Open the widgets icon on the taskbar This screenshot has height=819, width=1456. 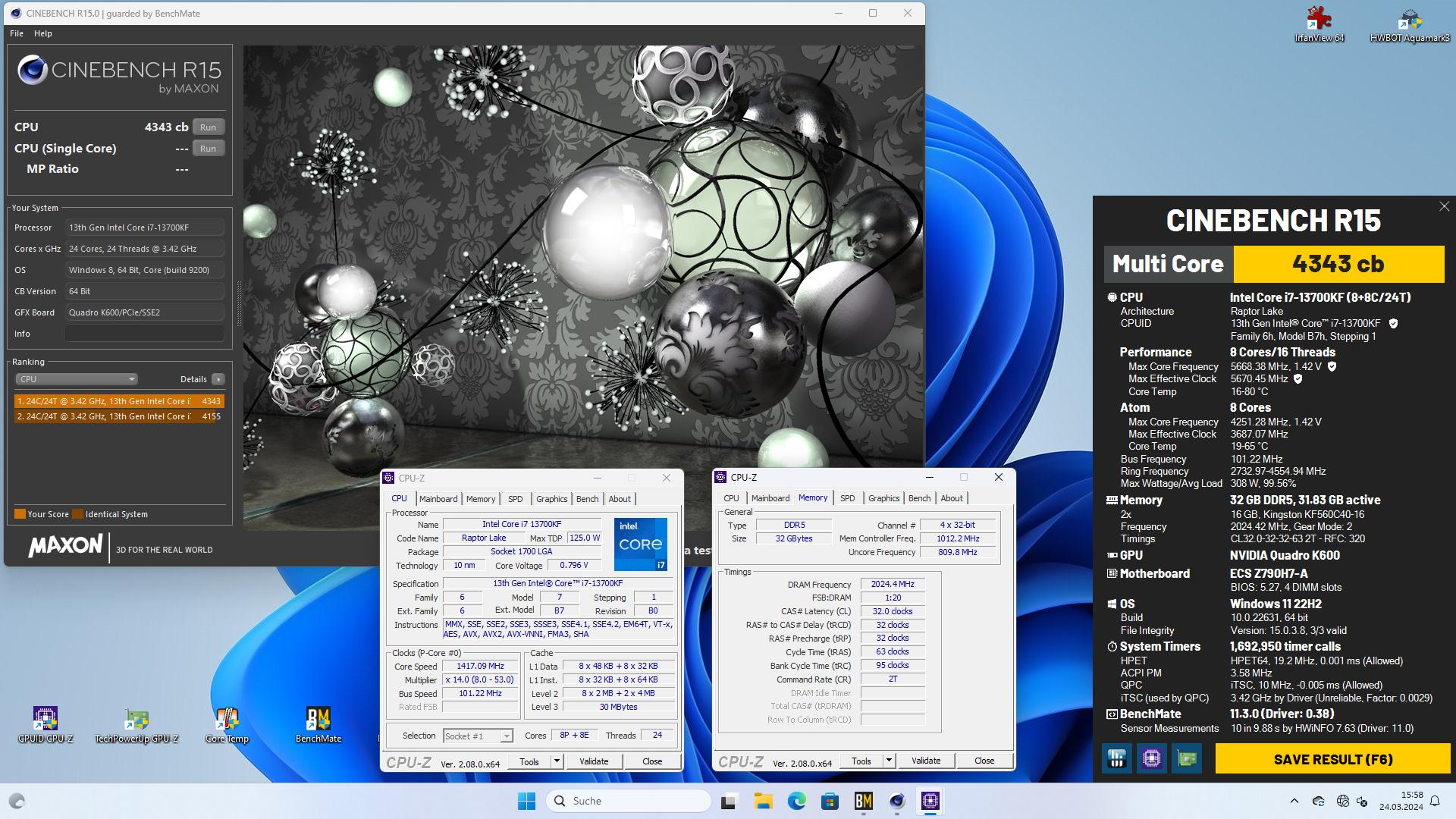[x=17, y=801]
